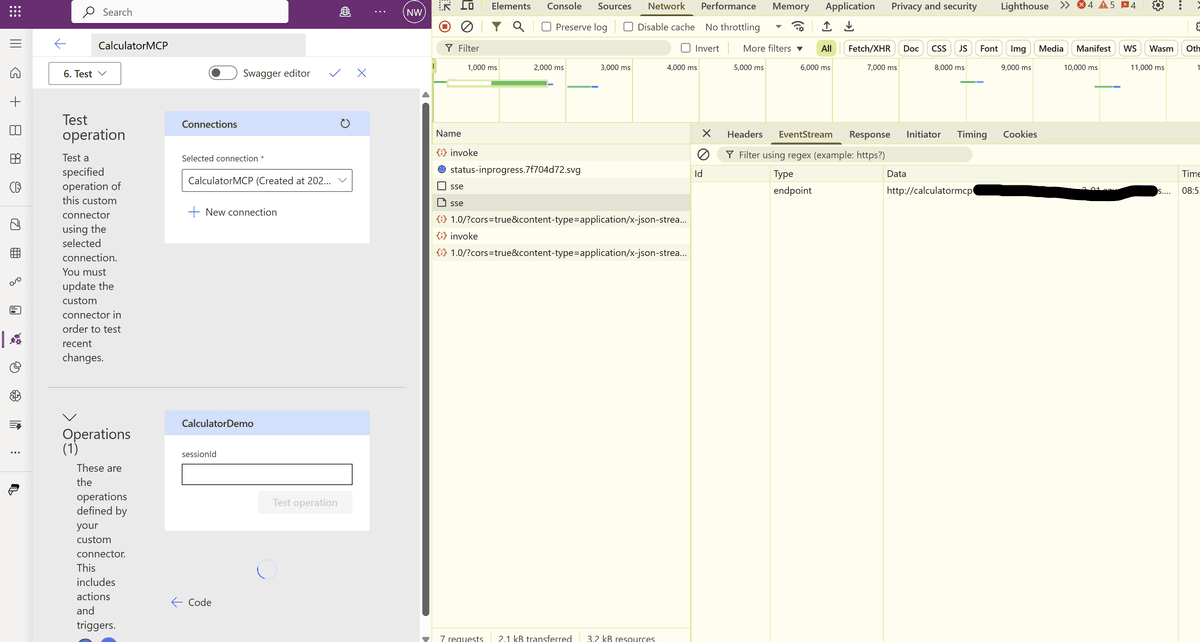Click the endpoint event row
1200x642 pixels.
click(x=945, y=190)
